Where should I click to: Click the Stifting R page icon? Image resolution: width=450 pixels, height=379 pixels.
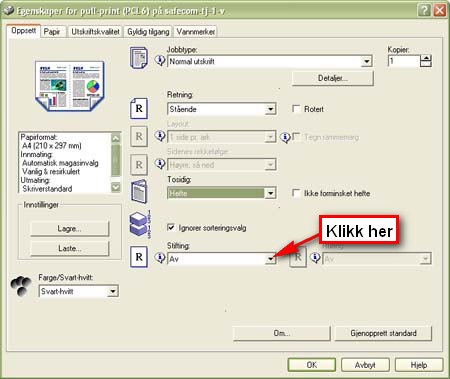tap(139, 257)
